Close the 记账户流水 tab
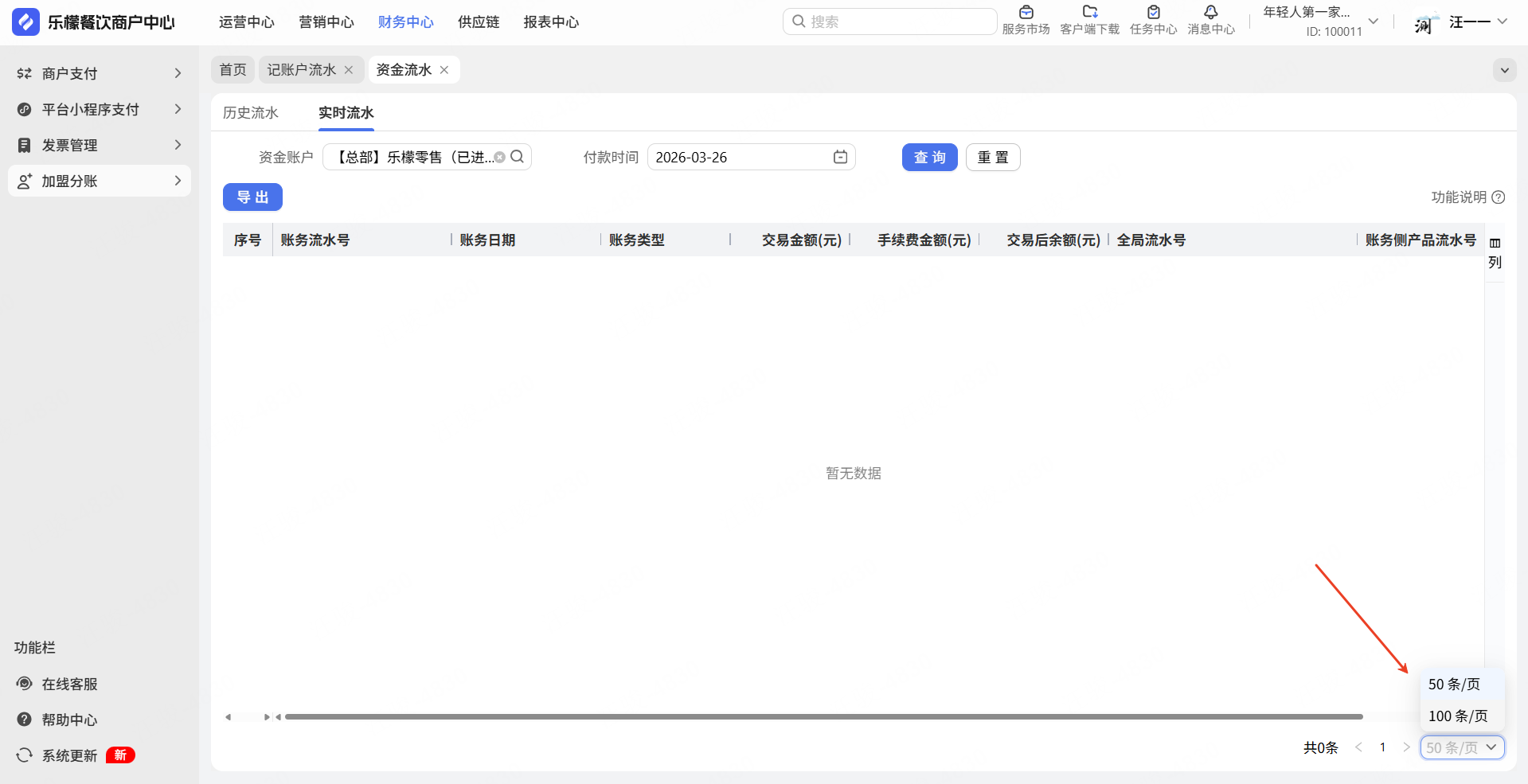This screenshot has height=784, width=1528. click(349, 70)
